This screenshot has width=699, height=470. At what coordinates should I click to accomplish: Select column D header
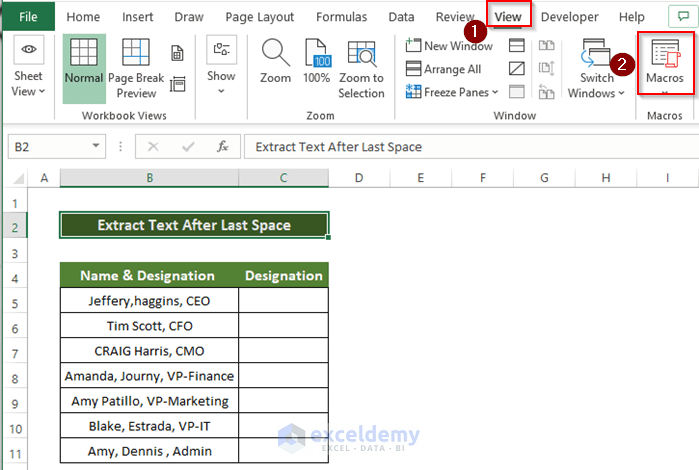coord(359,178)
